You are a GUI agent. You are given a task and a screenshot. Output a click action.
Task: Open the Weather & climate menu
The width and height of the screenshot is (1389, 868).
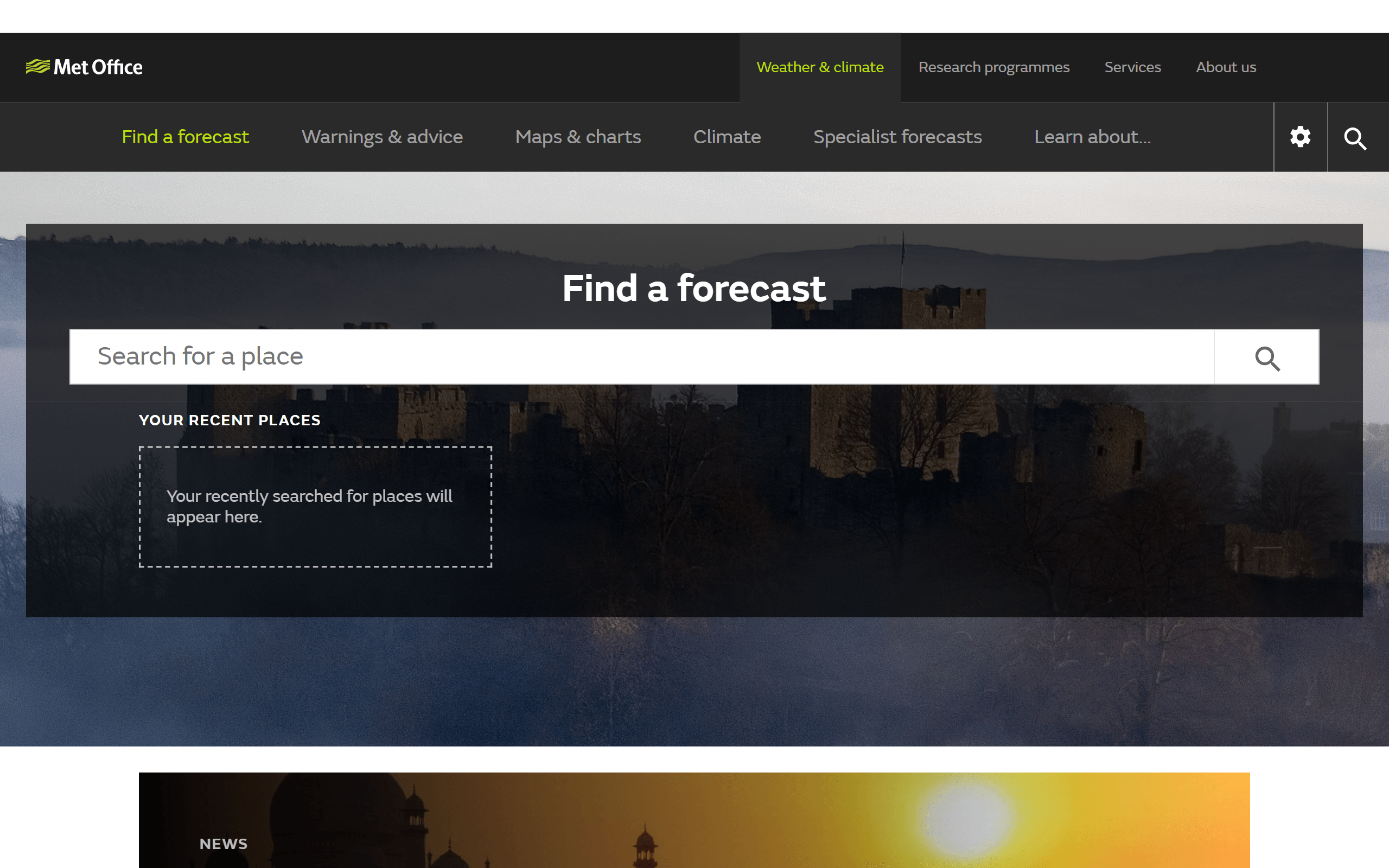(x=819, y=67)
